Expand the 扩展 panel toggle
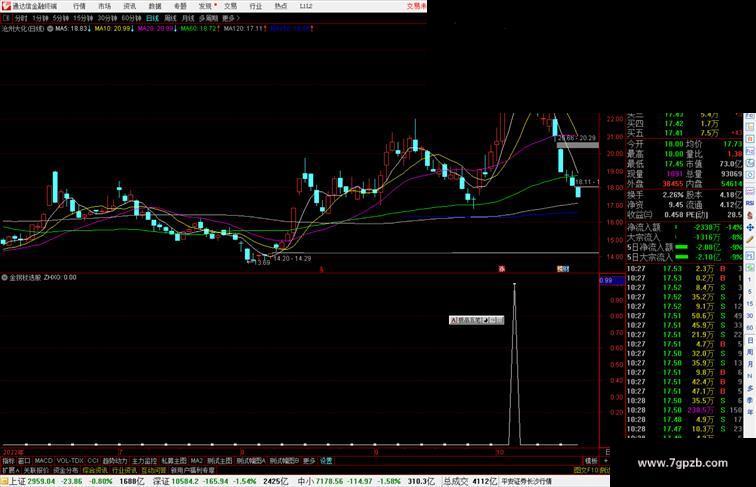Viewport: 756px width, 487px height. pos(10,470)
